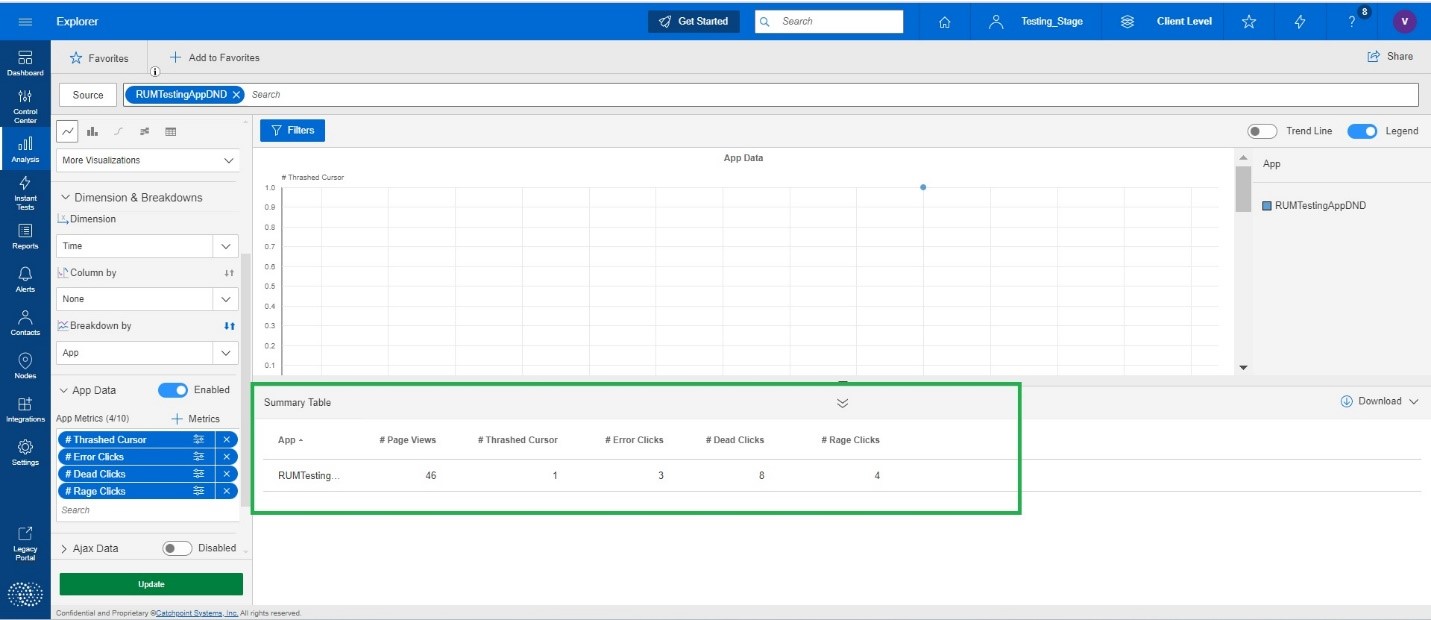Open Client Level menu

click(1166, 21)
